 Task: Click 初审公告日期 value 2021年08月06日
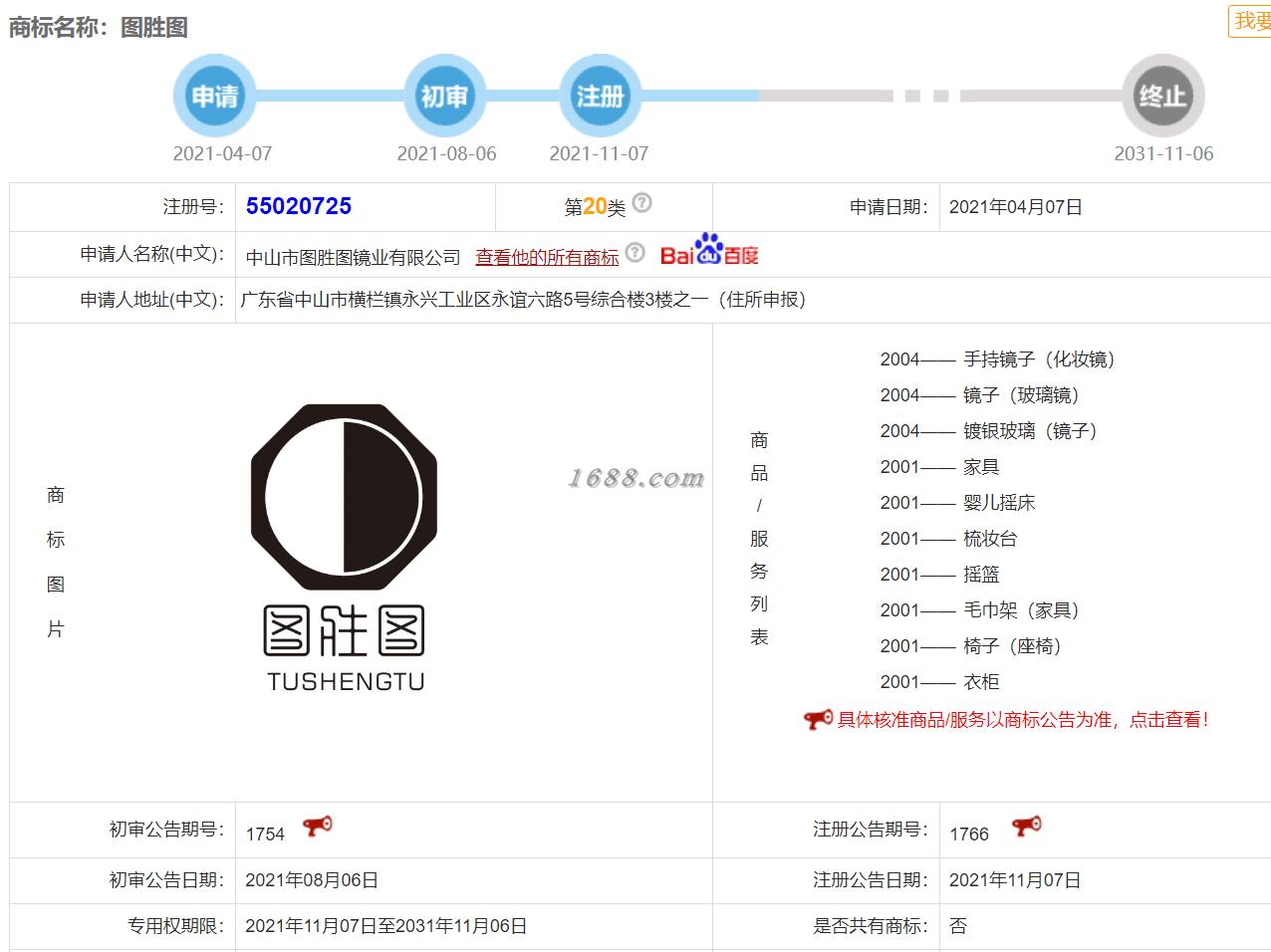point(312,880)
